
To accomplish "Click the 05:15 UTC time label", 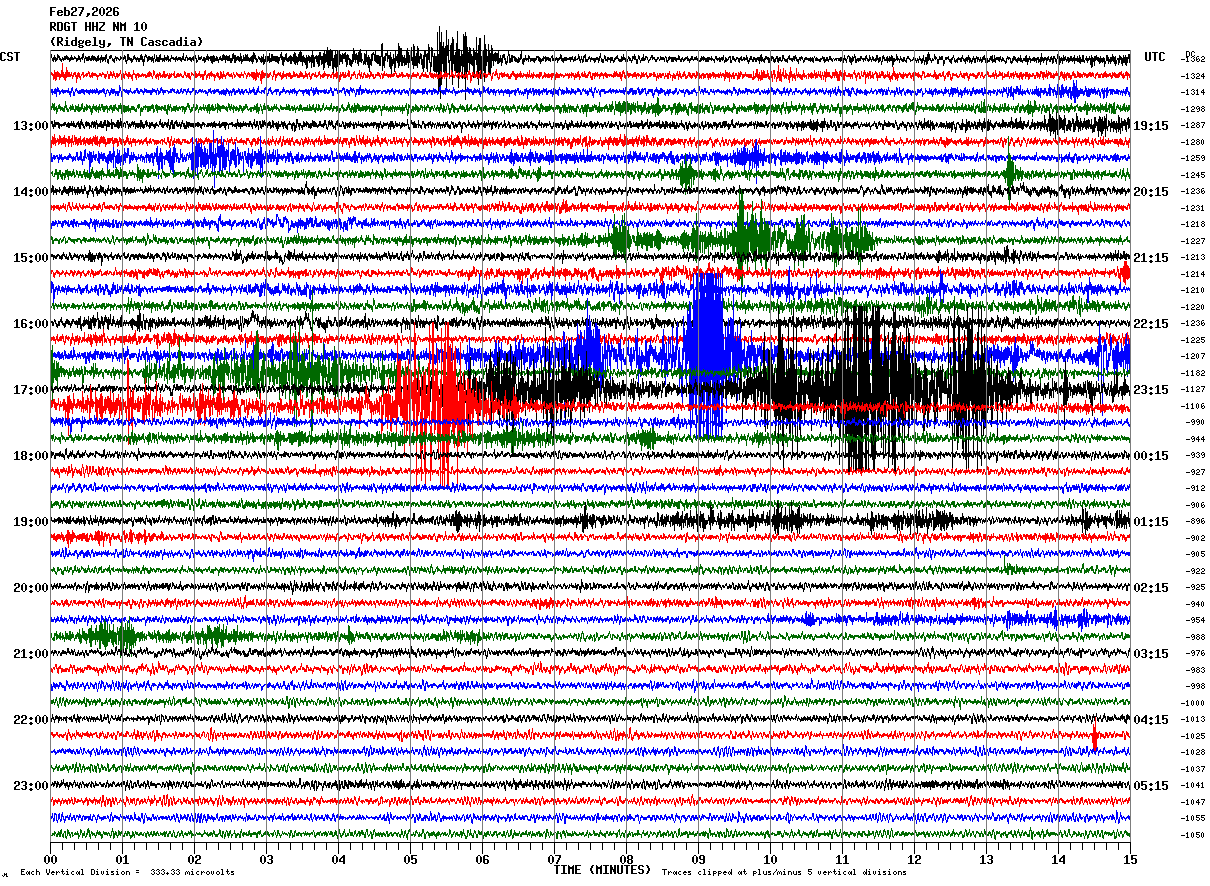I will (1151, 786).
